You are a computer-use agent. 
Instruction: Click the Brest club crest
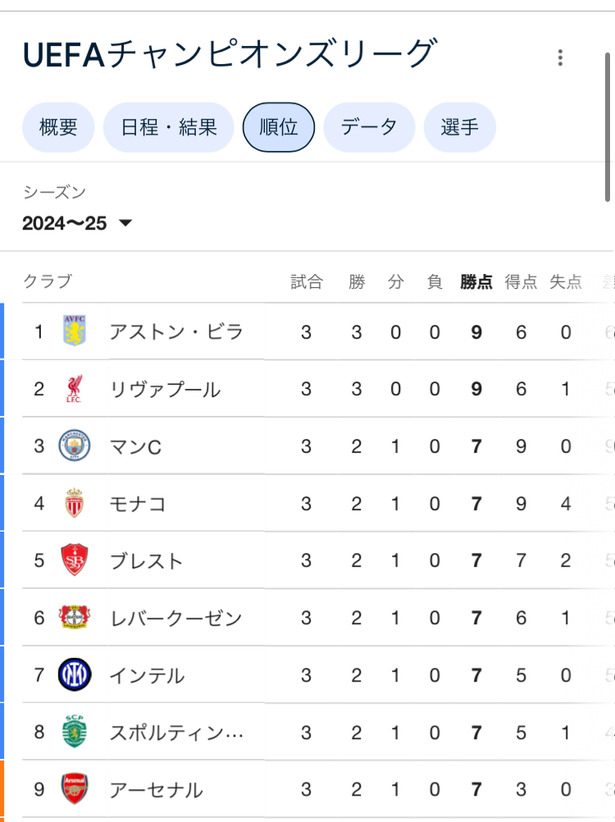[74, 560]
